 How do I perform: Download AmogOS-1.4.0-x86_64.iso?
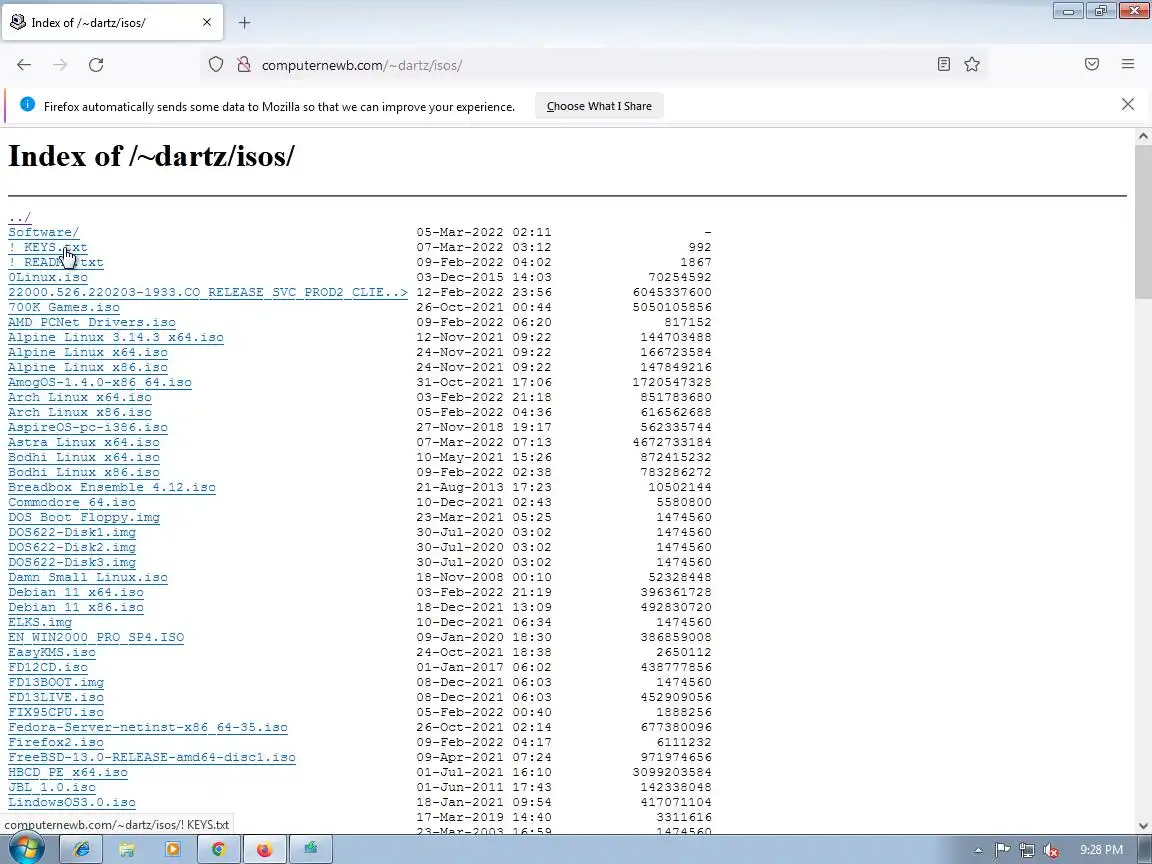[x=100, y=382]
